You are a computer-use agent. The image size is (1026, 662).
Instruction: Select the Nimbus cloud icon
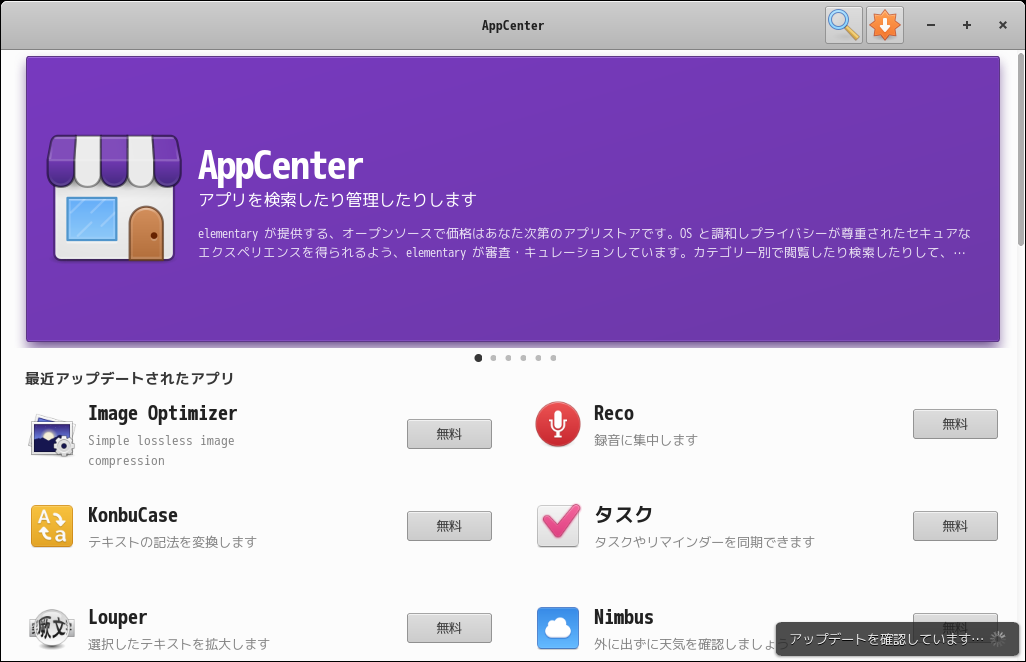557,628
